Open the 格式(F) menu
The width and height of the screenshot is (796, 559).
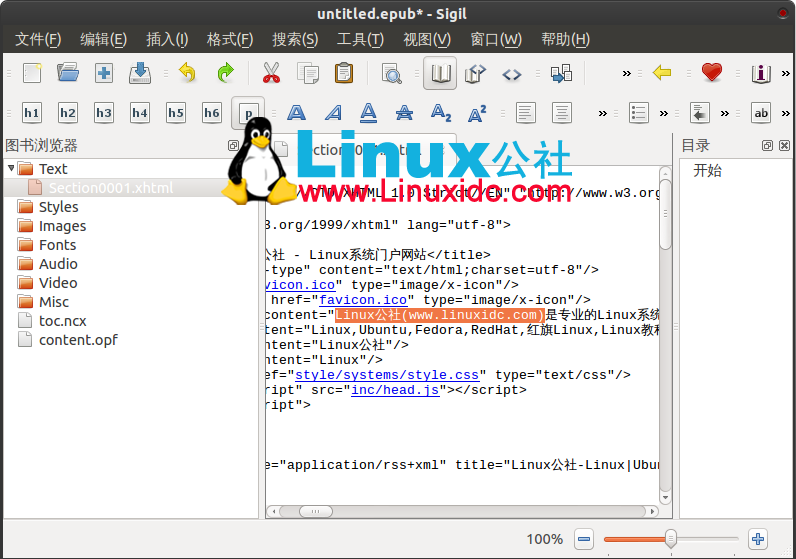point(229,39)
